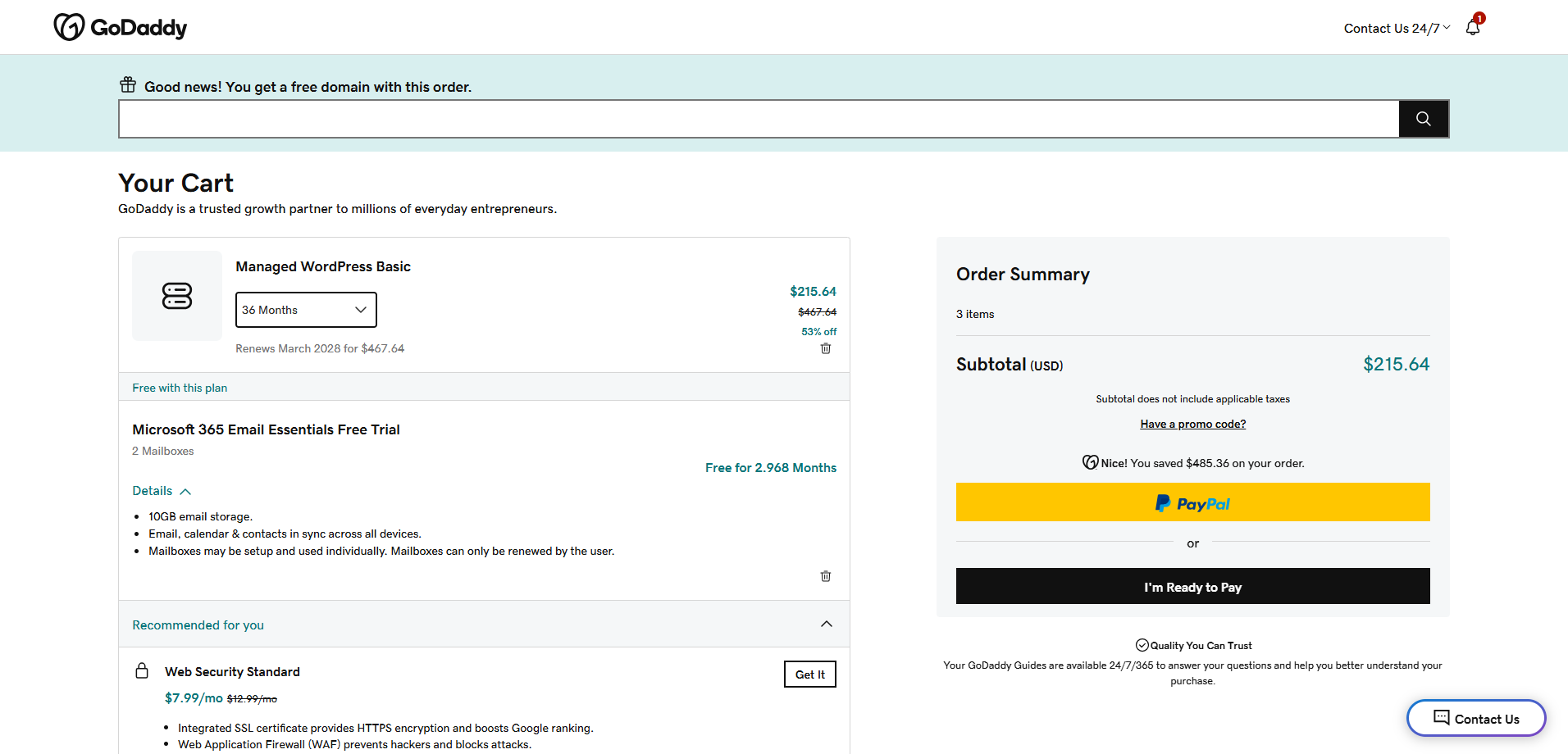Image resolution: width=1568 pixels, height=754 pixels.
Task: Click the Order Summary heading
Action: coord(1023,274)
